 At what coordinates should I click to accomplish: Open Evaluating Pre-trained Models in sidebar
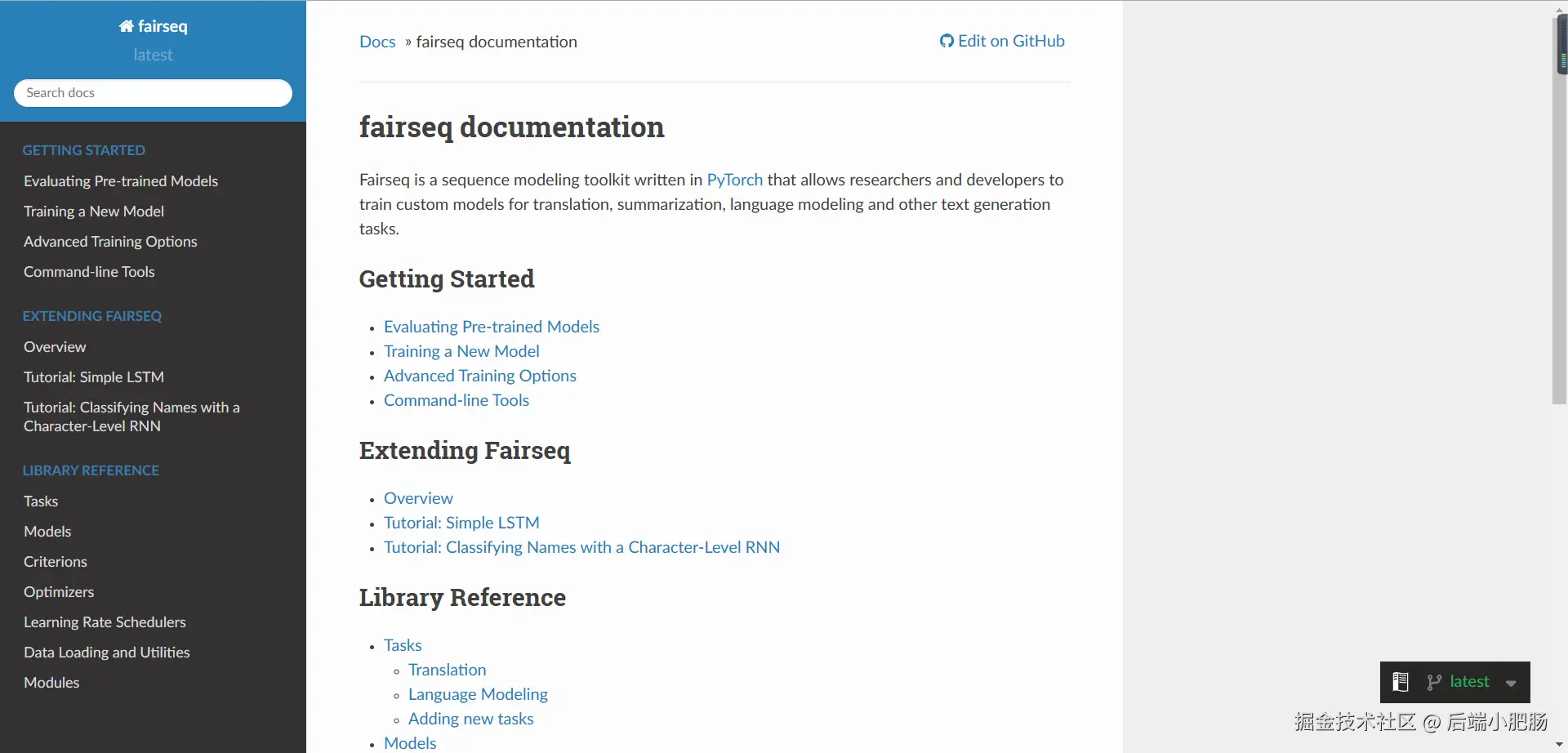click(121, 181)
